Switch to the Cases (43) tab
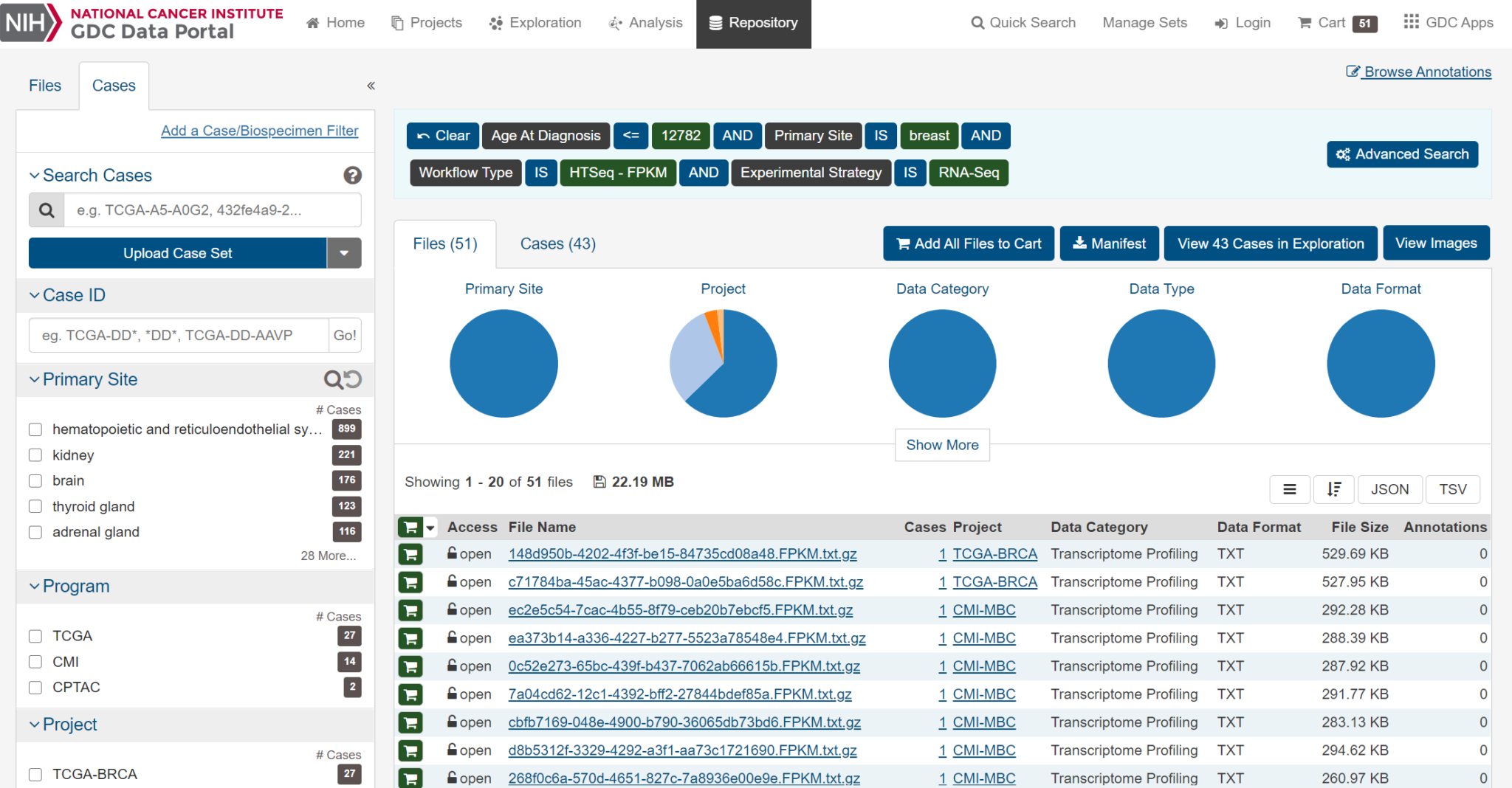Screen dimensions: 1512x788 (557, 244)
